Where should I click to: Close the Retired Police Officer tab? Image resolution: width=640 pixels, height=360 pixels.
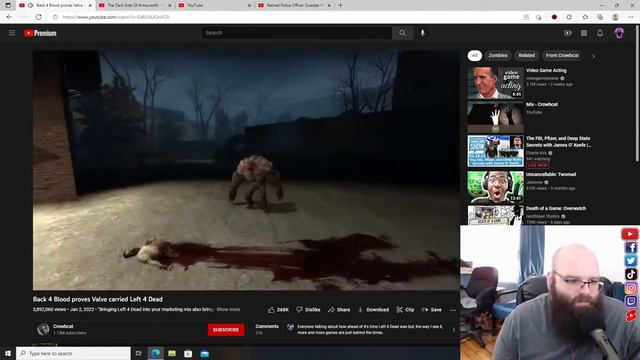coord(329,5)
